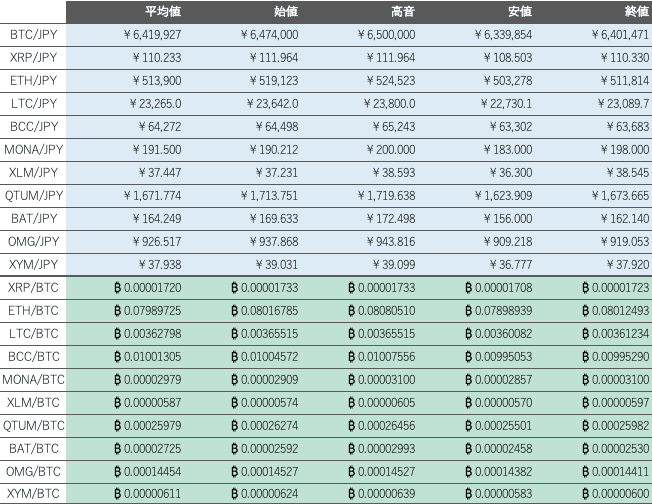Image resolution: width=652 pixels, height=504 pixels.
Task: Click XLM/JPY high cell ¥38.593
Action: (394, 172)
